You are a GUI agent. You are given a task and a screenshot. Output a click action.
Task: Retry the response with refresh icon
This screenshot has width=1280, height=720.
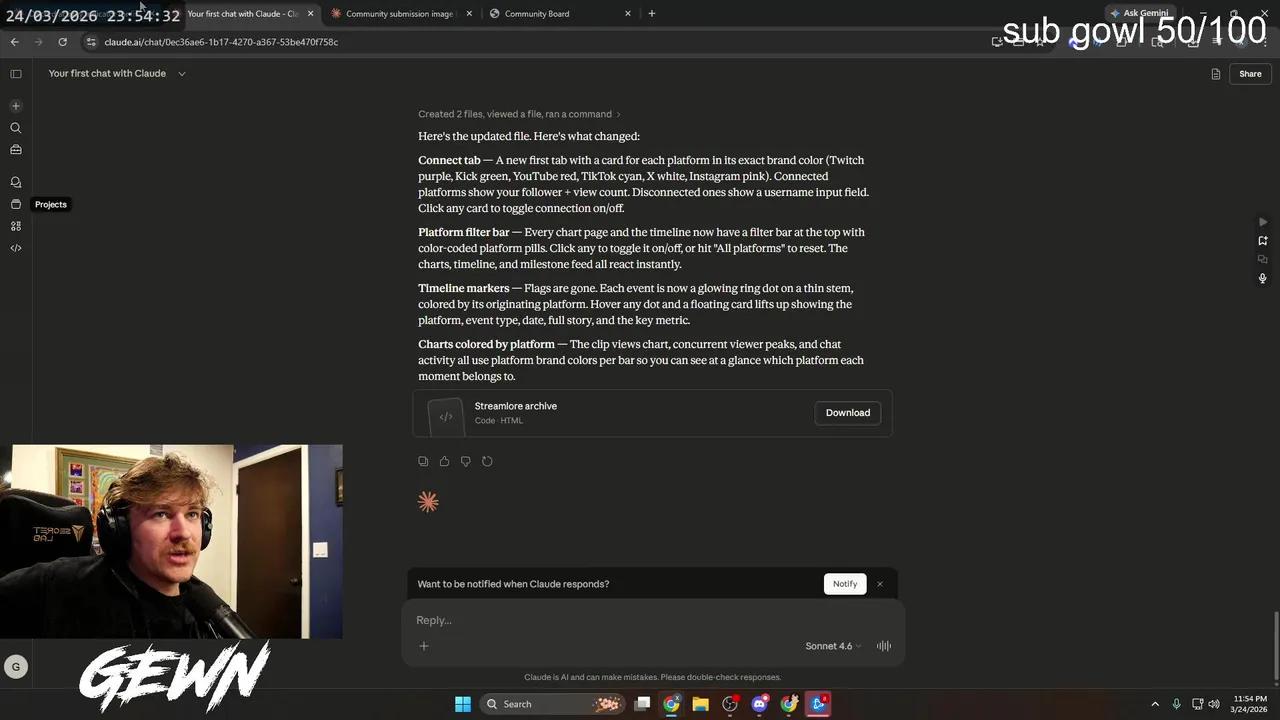click(x=487, y=461)
